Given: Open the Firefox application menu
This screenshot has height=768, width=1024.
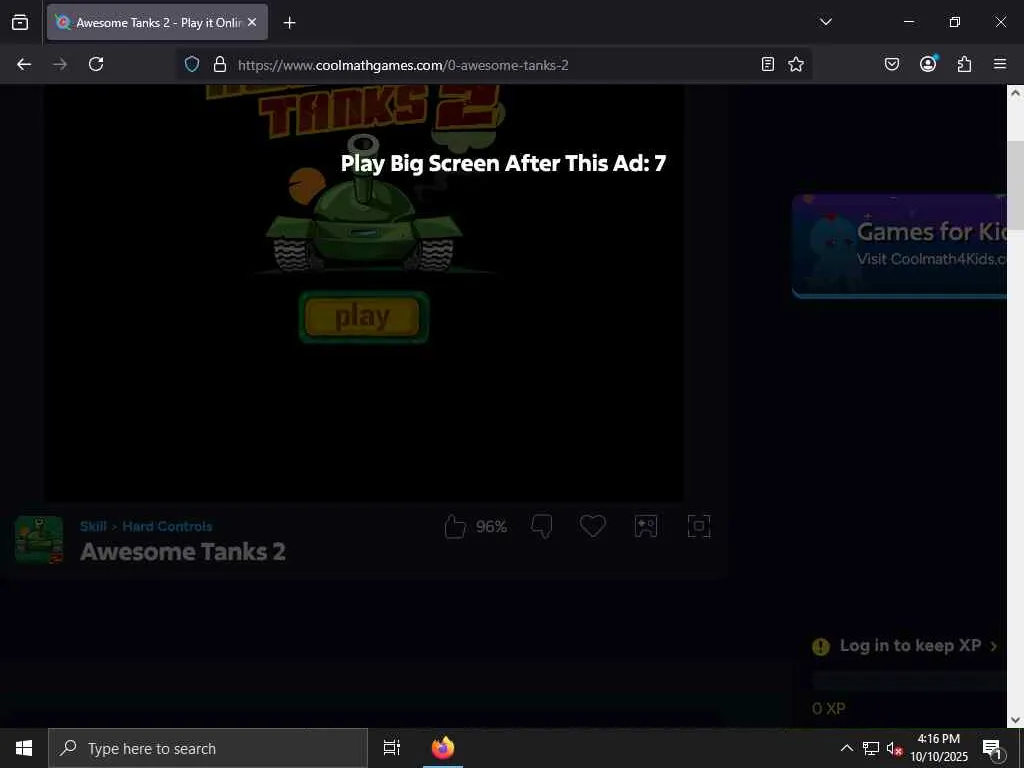Looking at the screenshot, I should [1000, 64].
